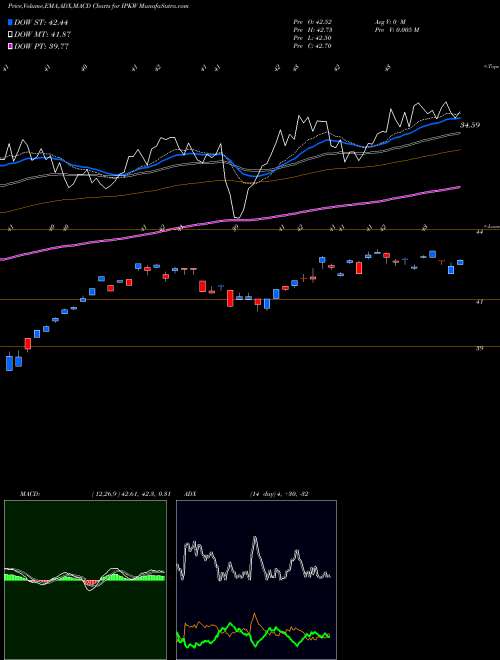Click the last blue candlestick on price chart
Viewport: 500px width, 660px height.
click(460, 262)
